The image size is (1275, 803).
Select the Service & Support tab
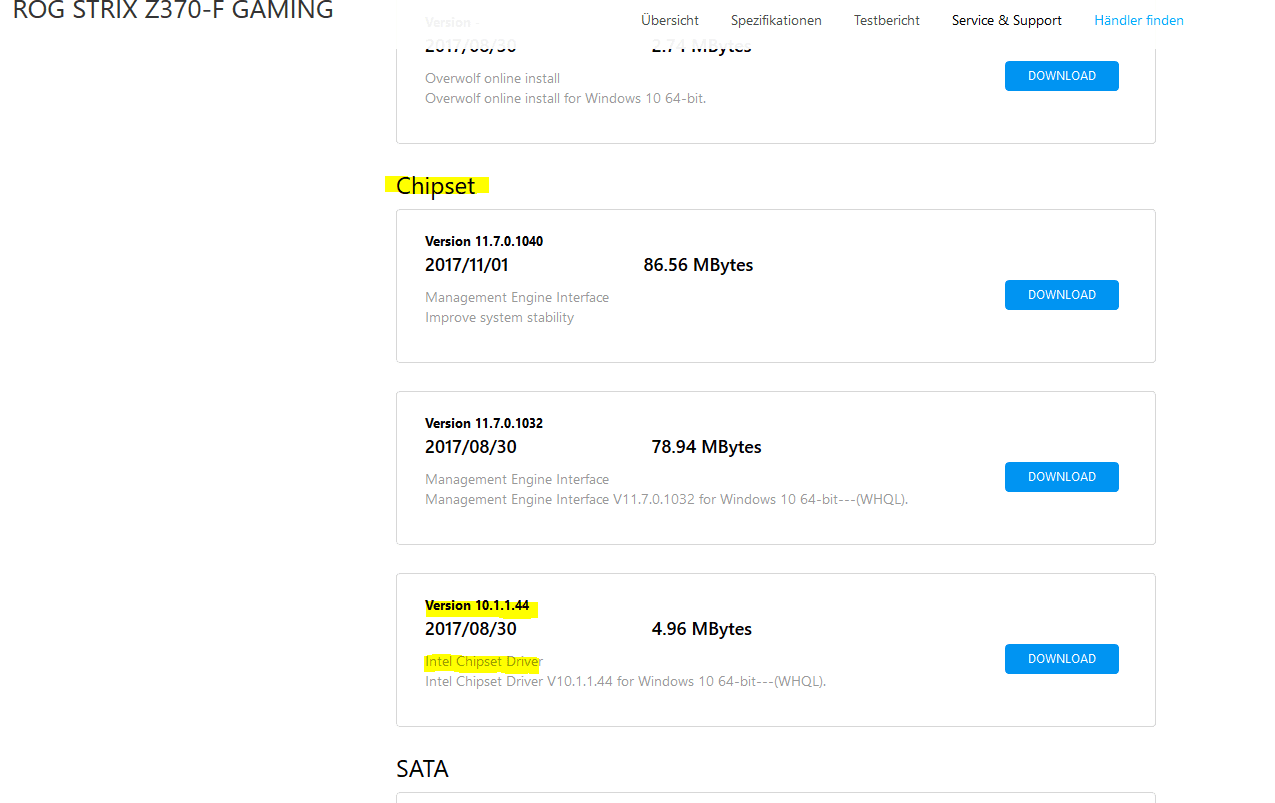1007,20
